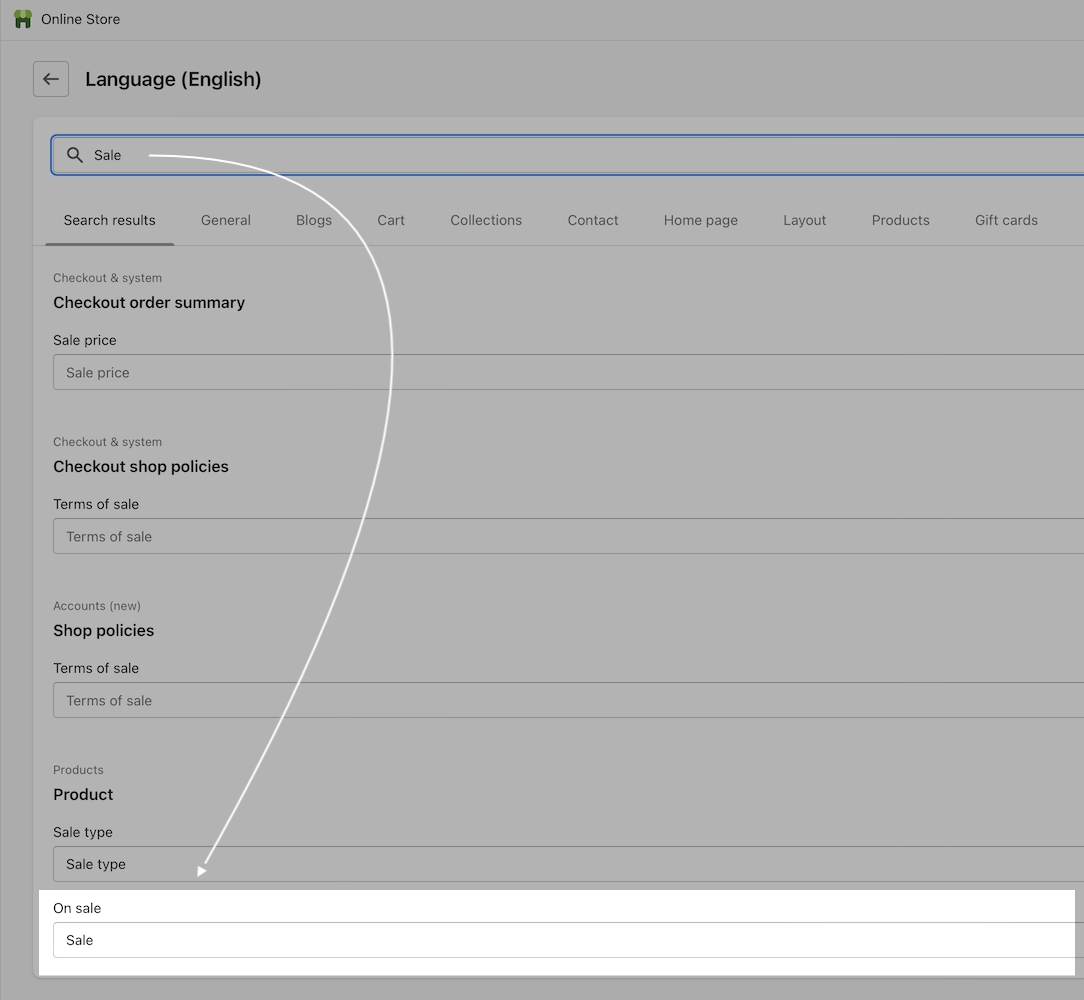The image size is (1084, 1000).
Task: Switch to the Search results tab
Action: coord(110,220)
